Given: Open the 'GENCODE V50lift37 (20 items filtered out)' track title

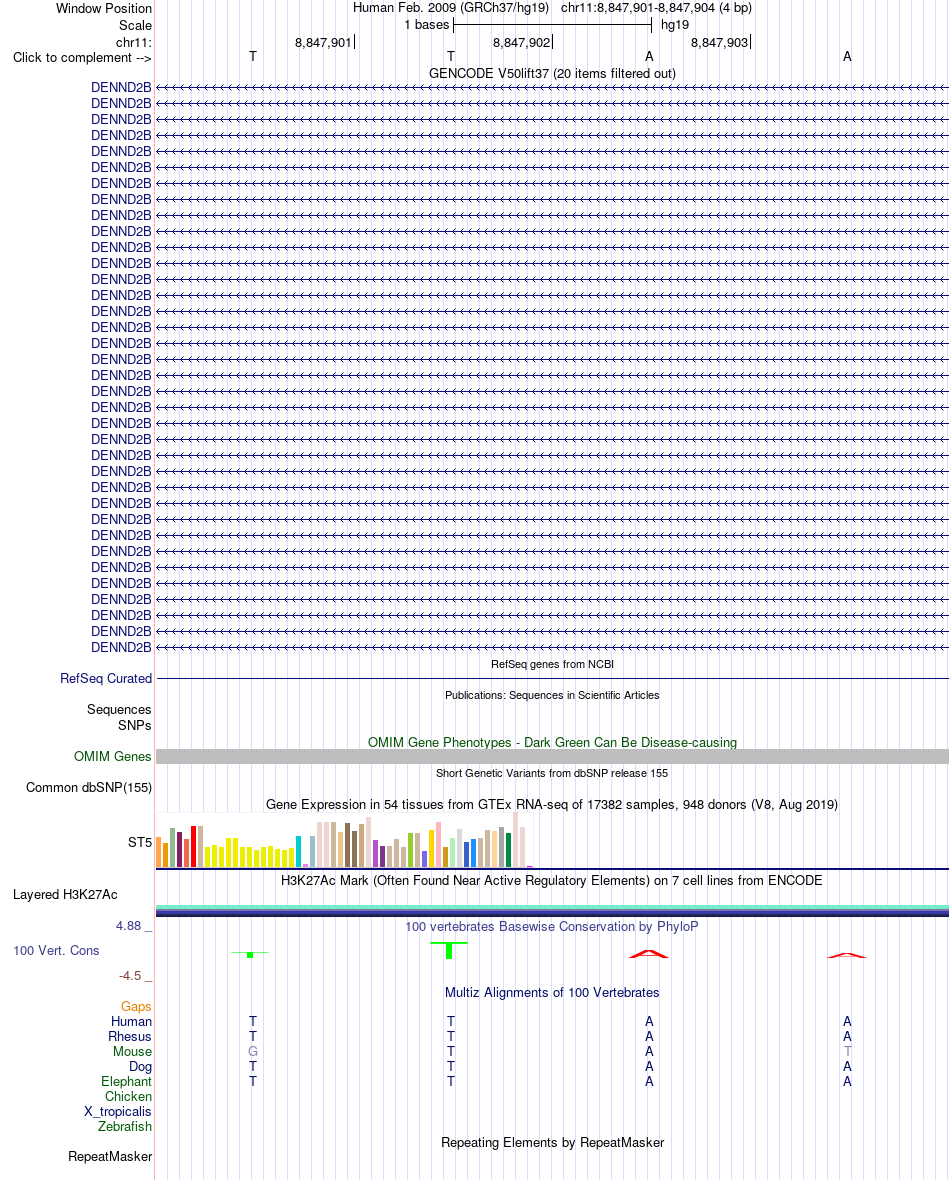Looking at the screenshot, I should pyautogui.click(x=552, y=73).
